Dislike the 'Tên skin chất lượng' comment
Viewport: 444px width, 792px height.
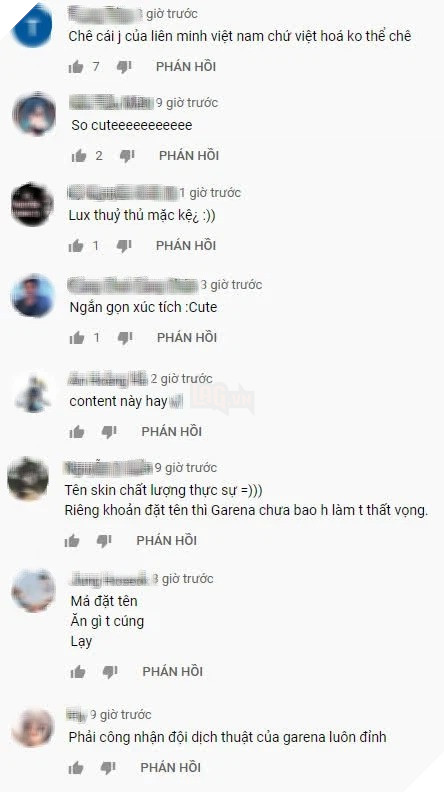tap(104, 541)
